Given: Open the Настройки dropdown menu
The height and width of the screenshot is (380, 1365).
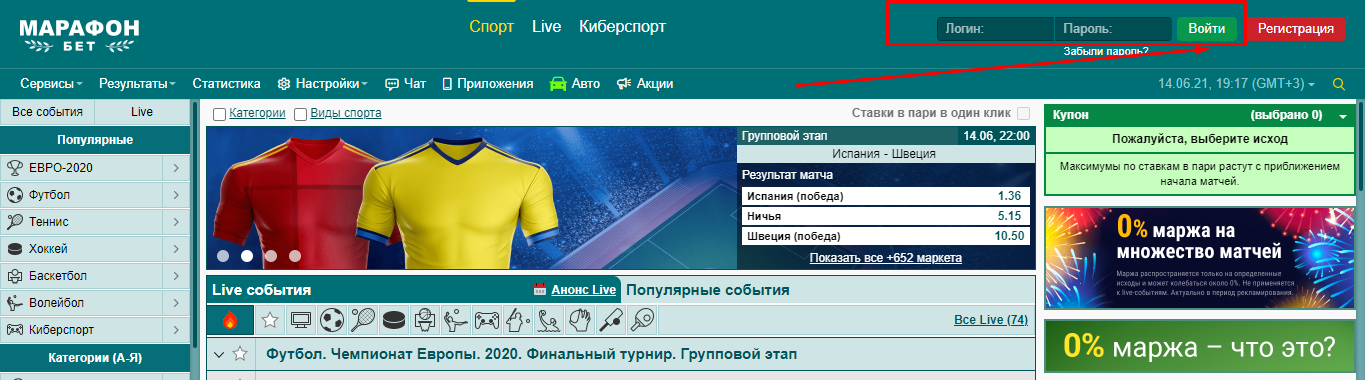Looking at the screenshot, I should coord(323,84).
